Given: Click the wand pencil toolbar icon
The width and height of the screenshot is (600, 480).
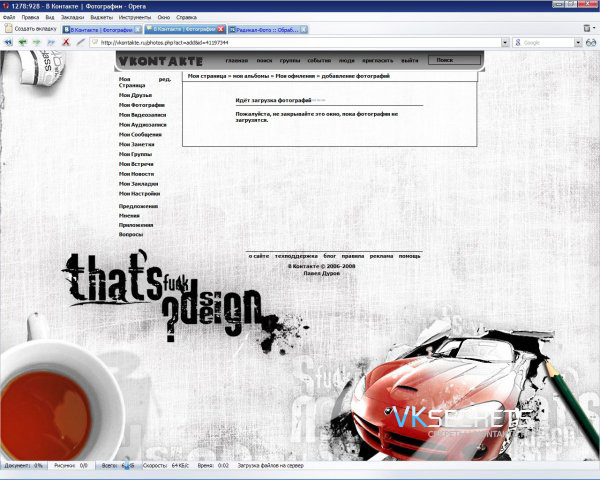Looking at the screenshot, I should click(80, 42).
